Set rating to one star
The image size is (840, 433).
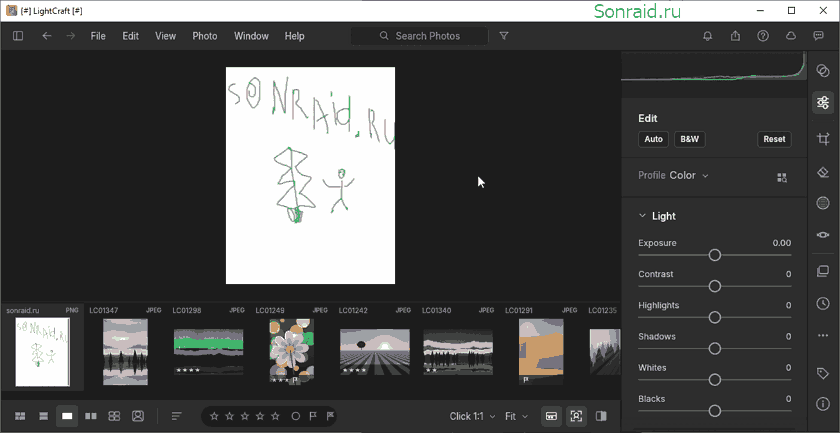click(x=214, y=416)
